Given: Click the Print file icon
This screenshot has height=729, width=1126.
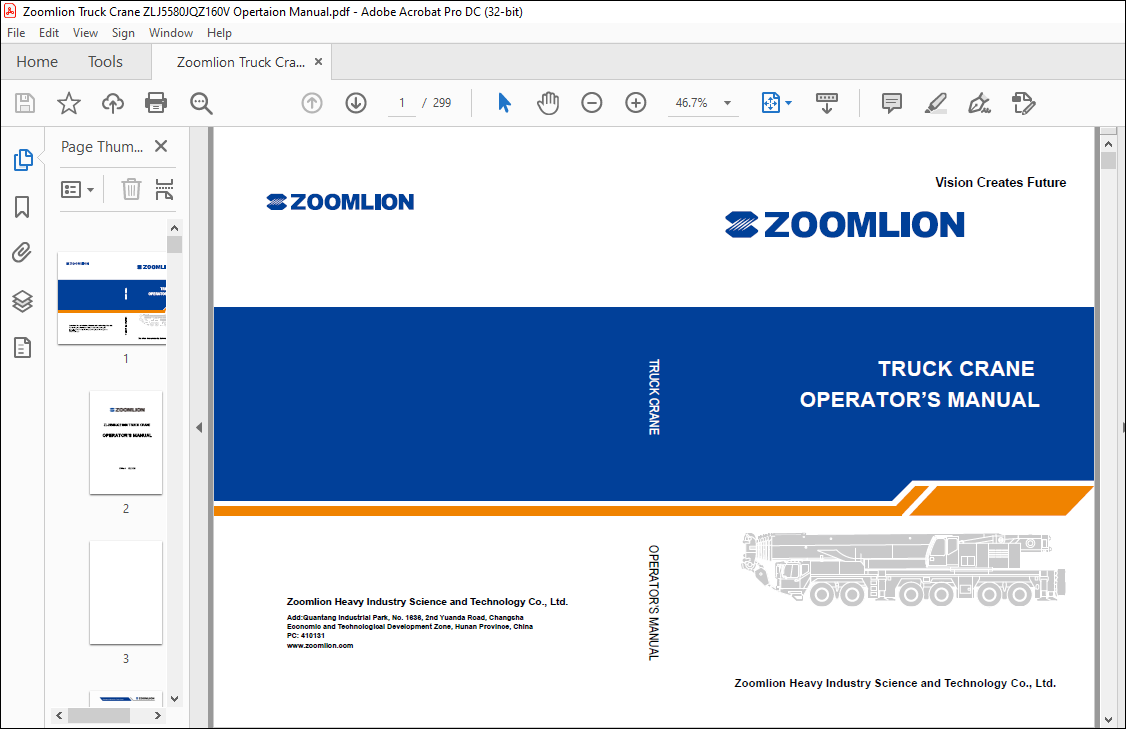Looking at the screenshot, I should click(x=156, y=103).
